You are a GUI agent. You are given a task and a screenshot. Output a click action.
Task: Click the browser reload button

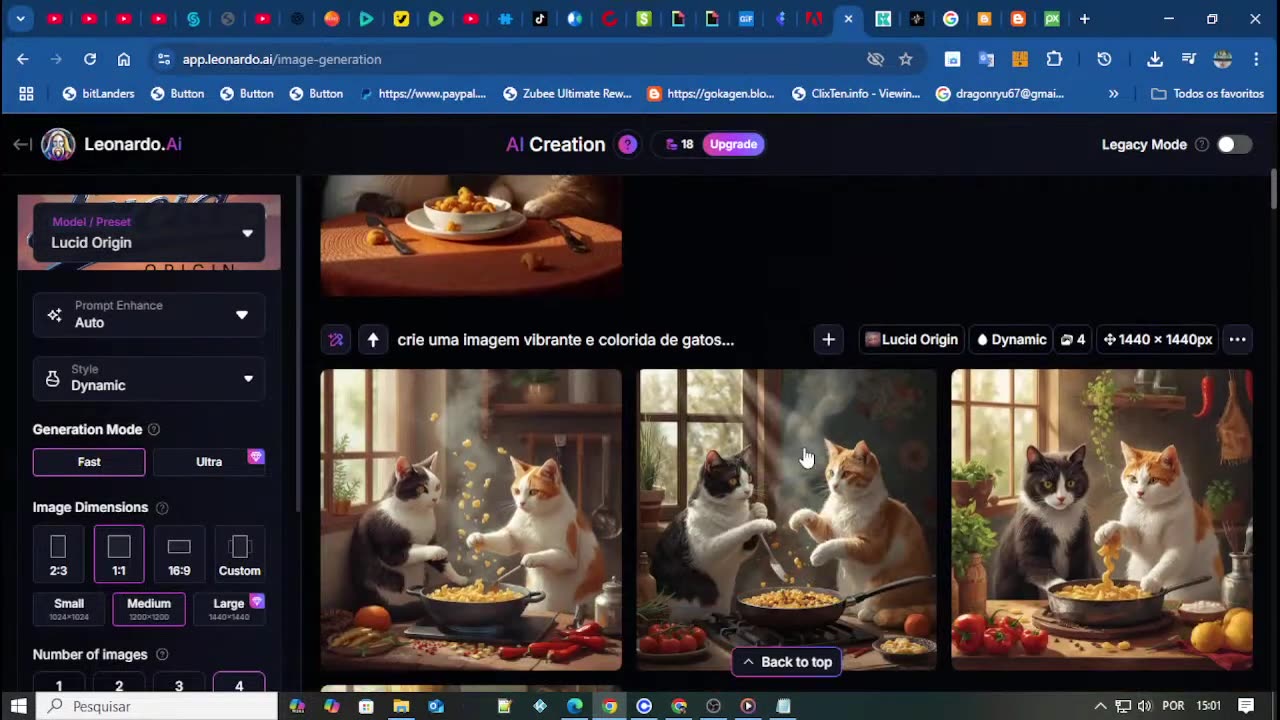click(x=90, y=59)
